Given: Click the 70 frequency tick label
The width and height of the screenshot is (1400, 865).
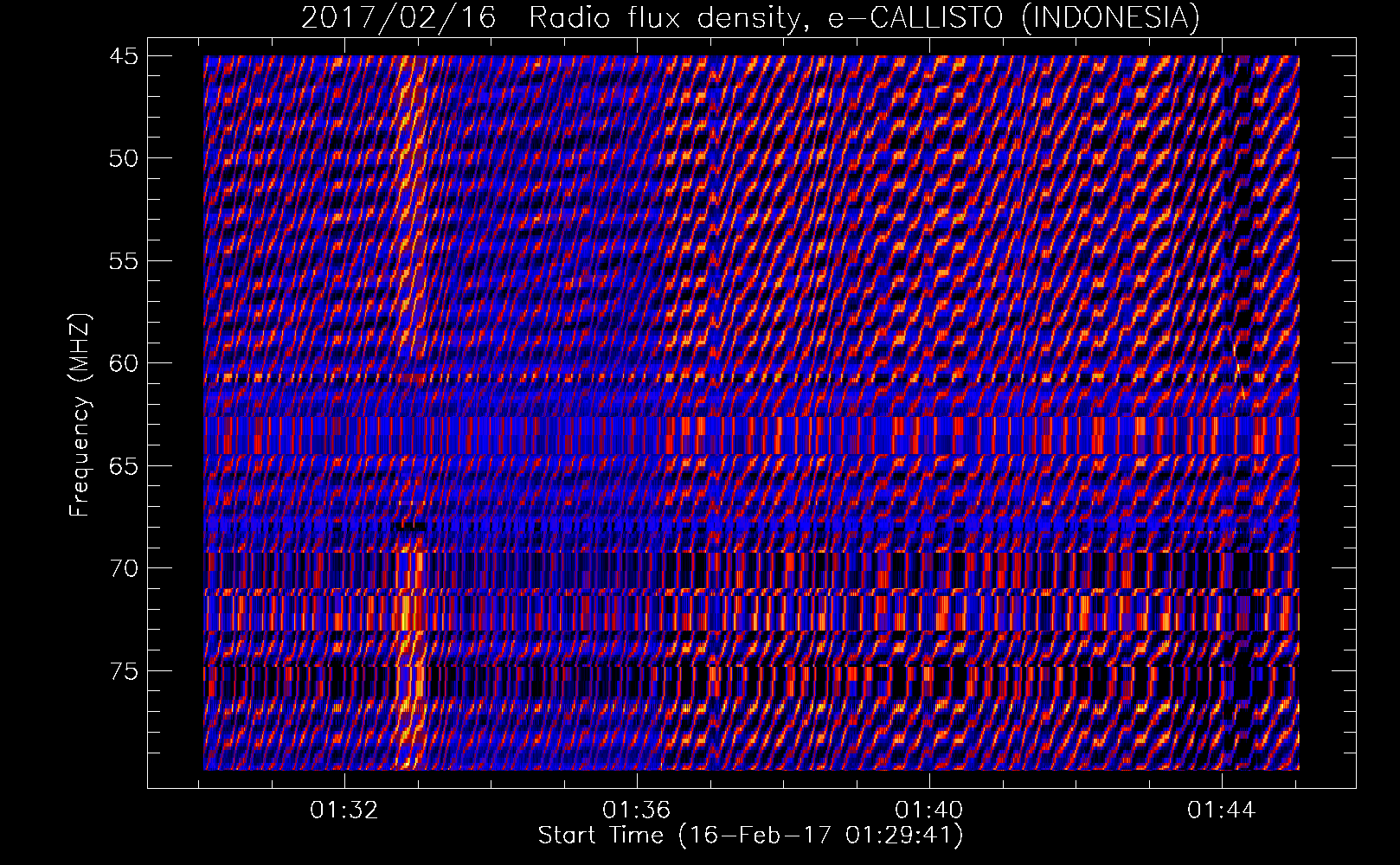Looking at the screenshot, I should coord(122,567).
